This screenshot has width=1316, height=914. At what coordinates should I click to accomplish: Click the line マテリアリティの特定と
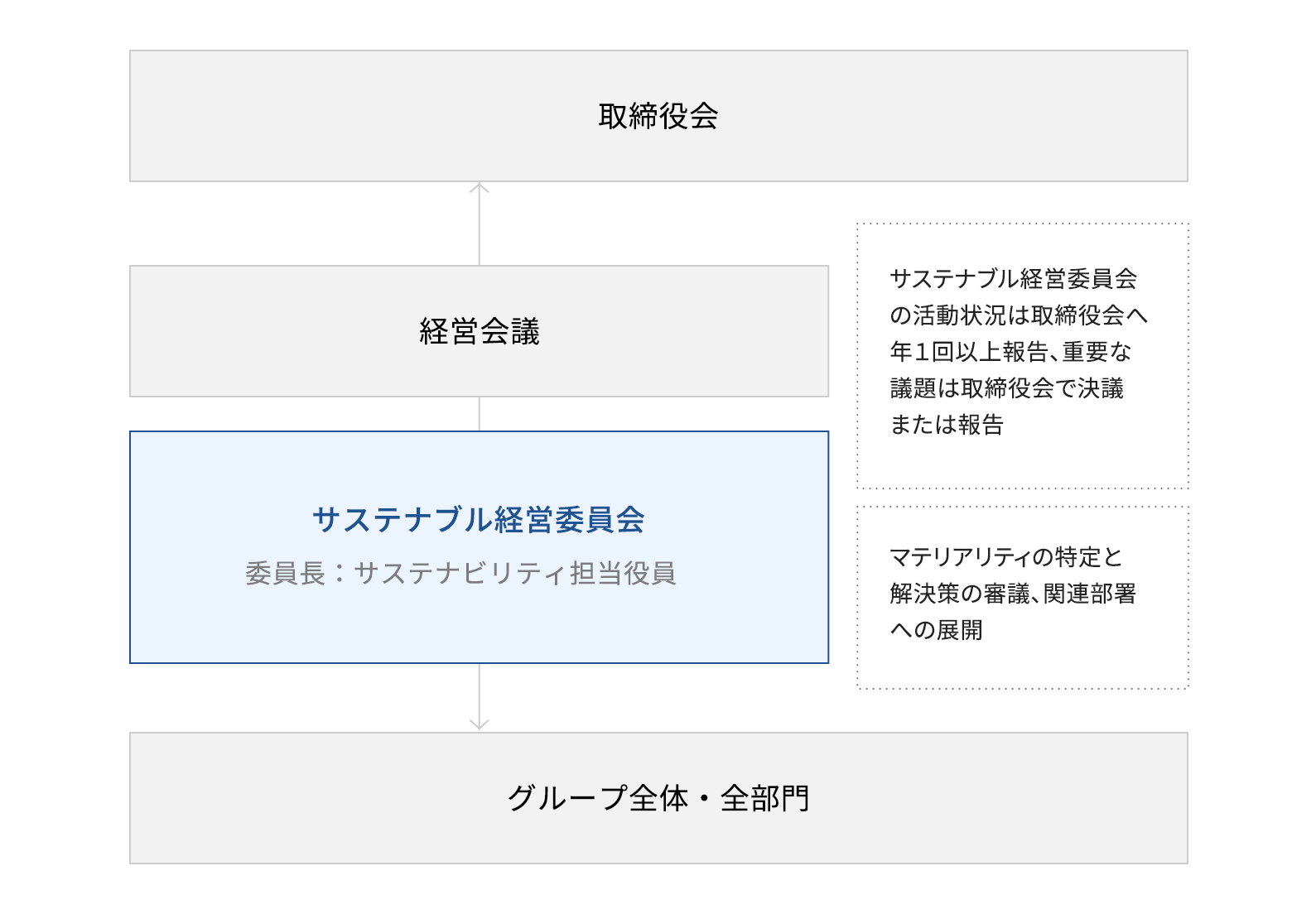1005,557
